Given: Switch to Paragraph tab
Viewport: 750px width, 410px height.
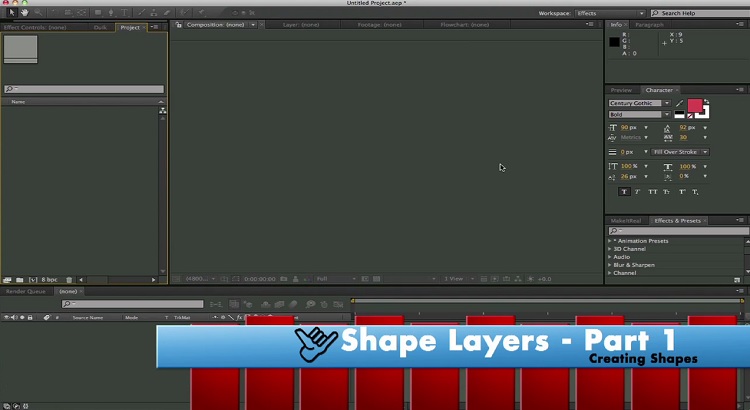Looking at the screenshot, I should click(650, 25).
